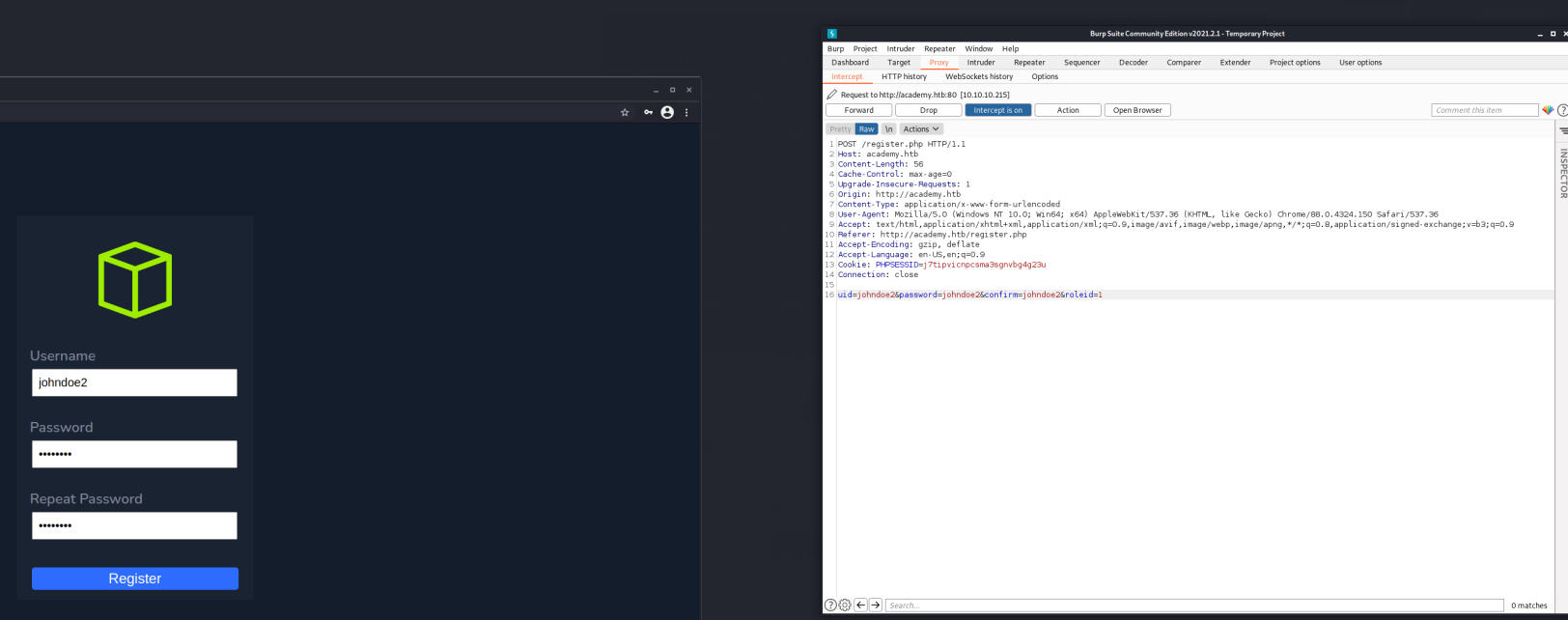Open the Action button menu
The image size is (1568, 620).
(x=1067, y=110)
